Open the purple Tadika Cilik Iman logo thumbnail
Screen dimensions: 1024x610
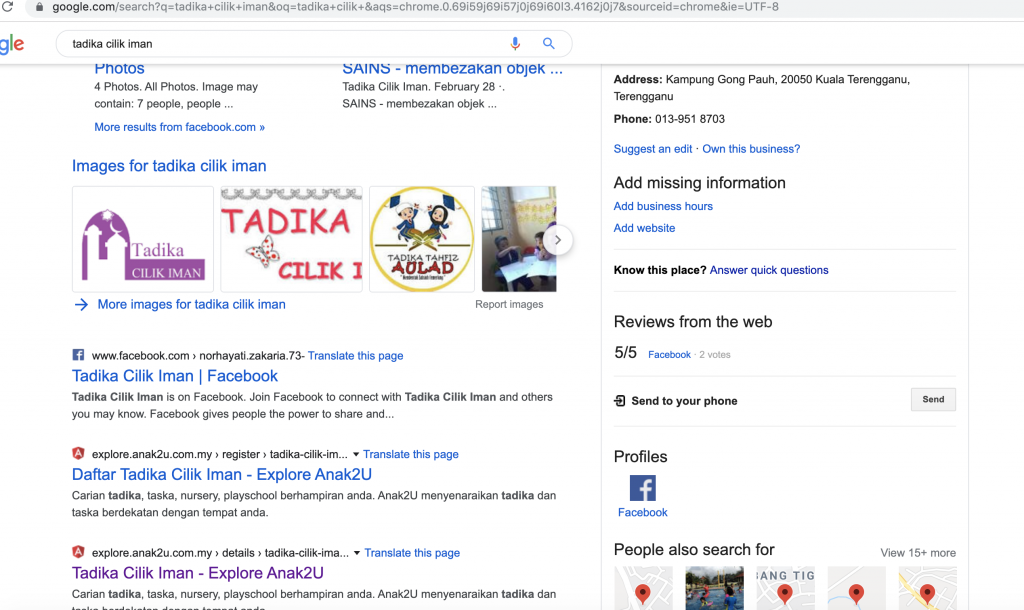143,239
